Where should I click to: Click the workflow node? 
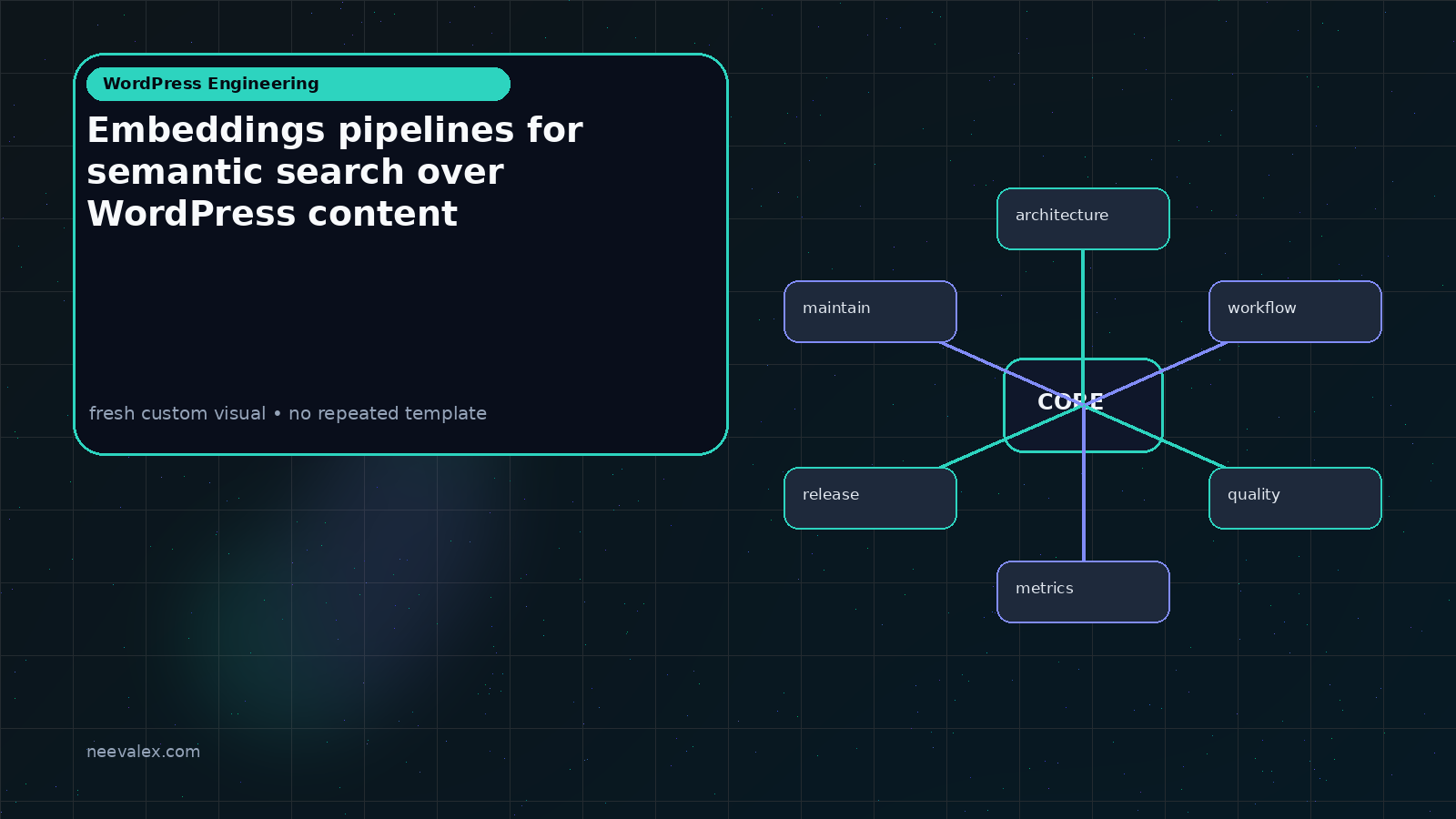click(1295, 311)
